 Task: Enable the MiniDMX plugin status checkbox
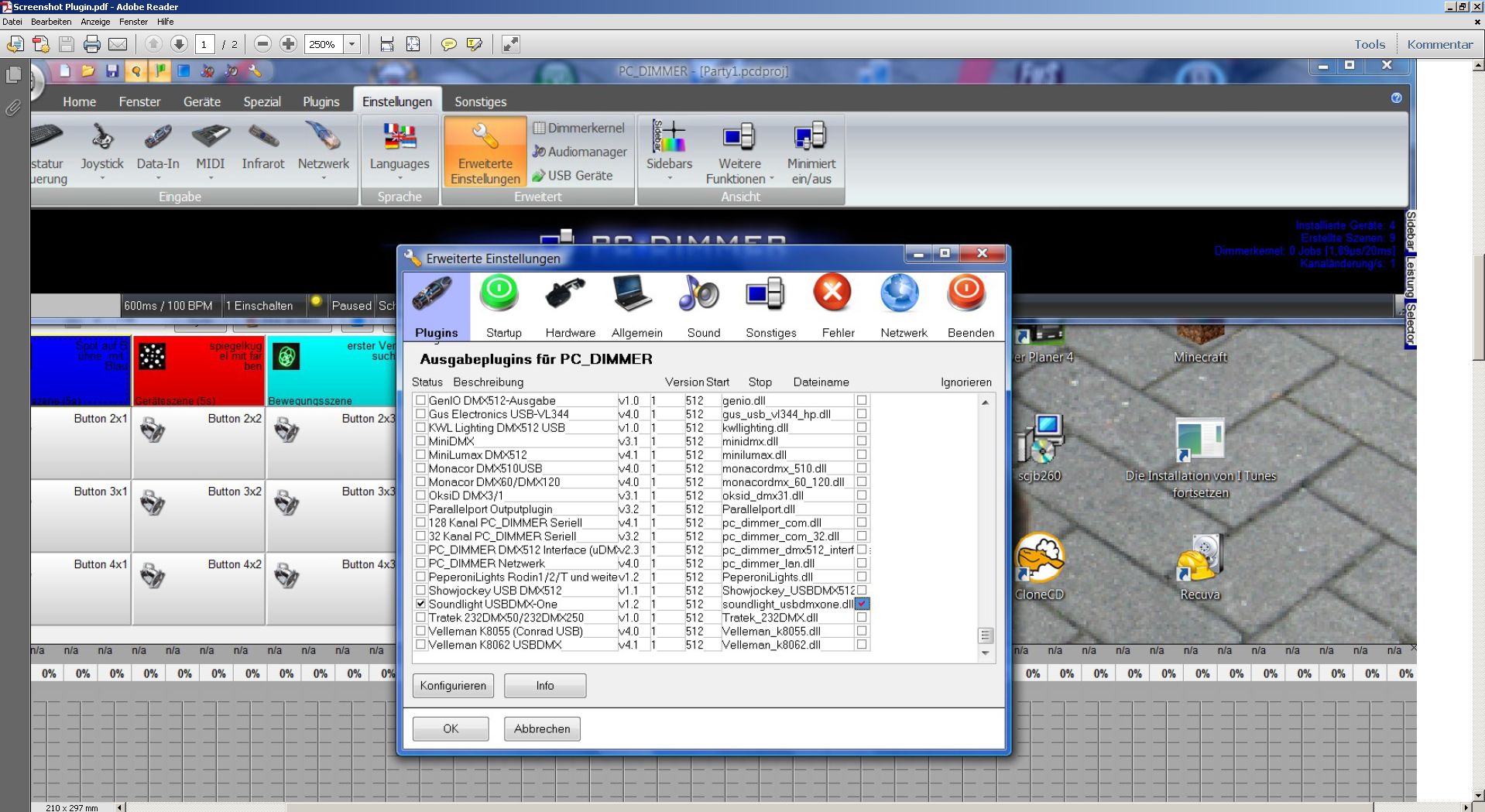tap(421, 441)
